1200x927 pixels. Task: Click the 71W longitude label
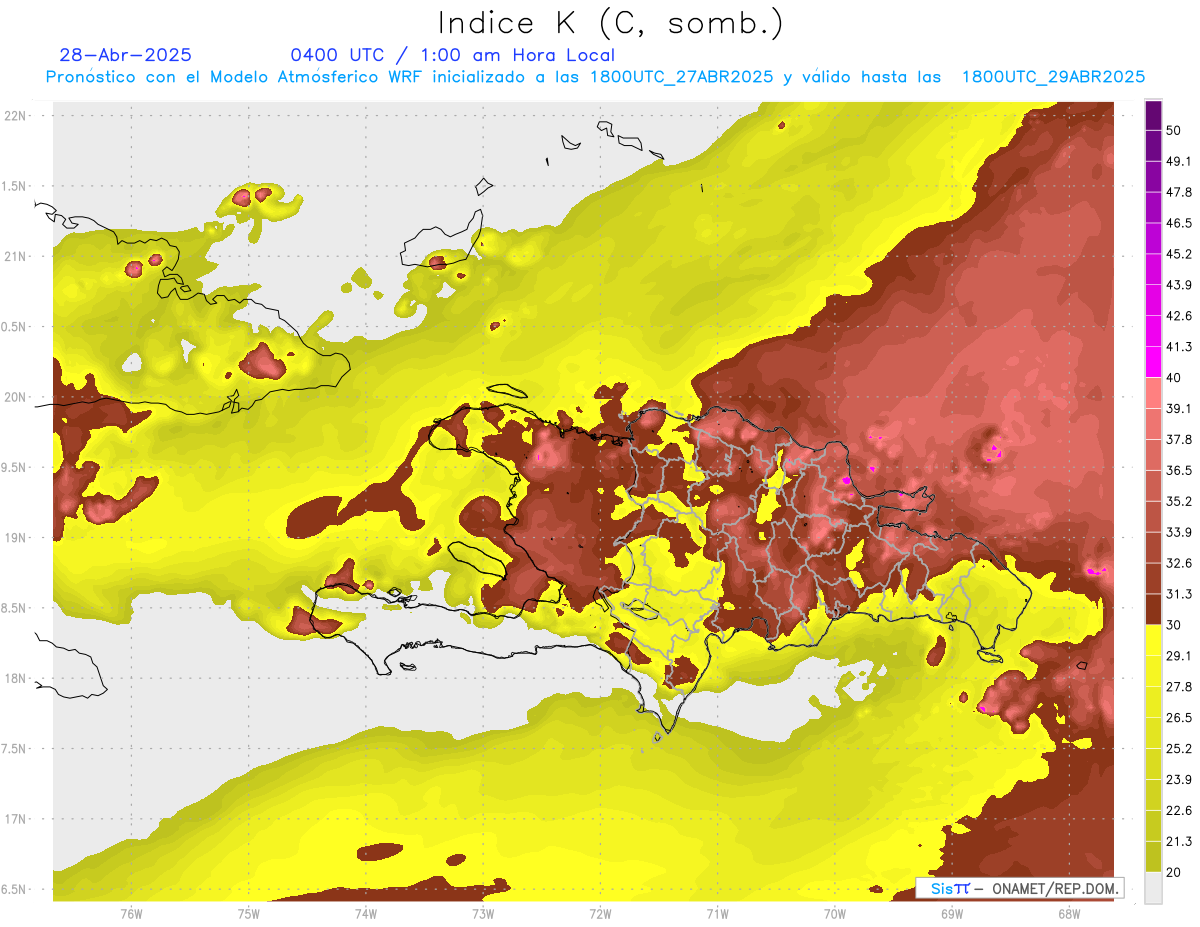(717, 914)
